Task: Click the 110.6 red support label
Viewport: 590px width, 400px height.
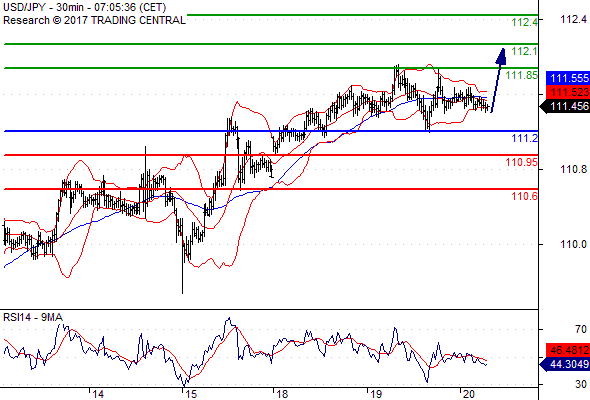Action: [525, 196]
